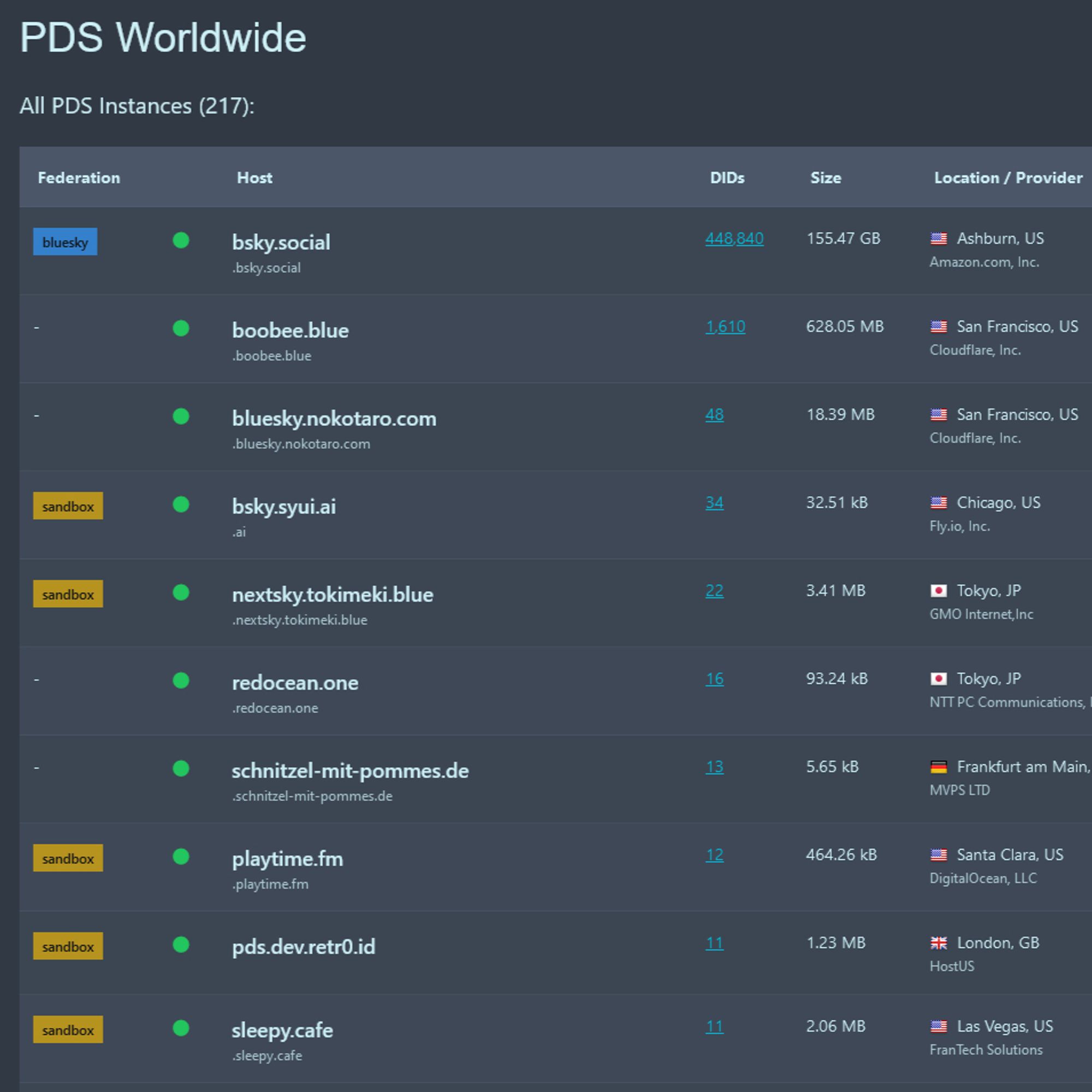
Task: Open the 11 DIDs link for sleepy.cafe
Action: (x=714, y=1026)
